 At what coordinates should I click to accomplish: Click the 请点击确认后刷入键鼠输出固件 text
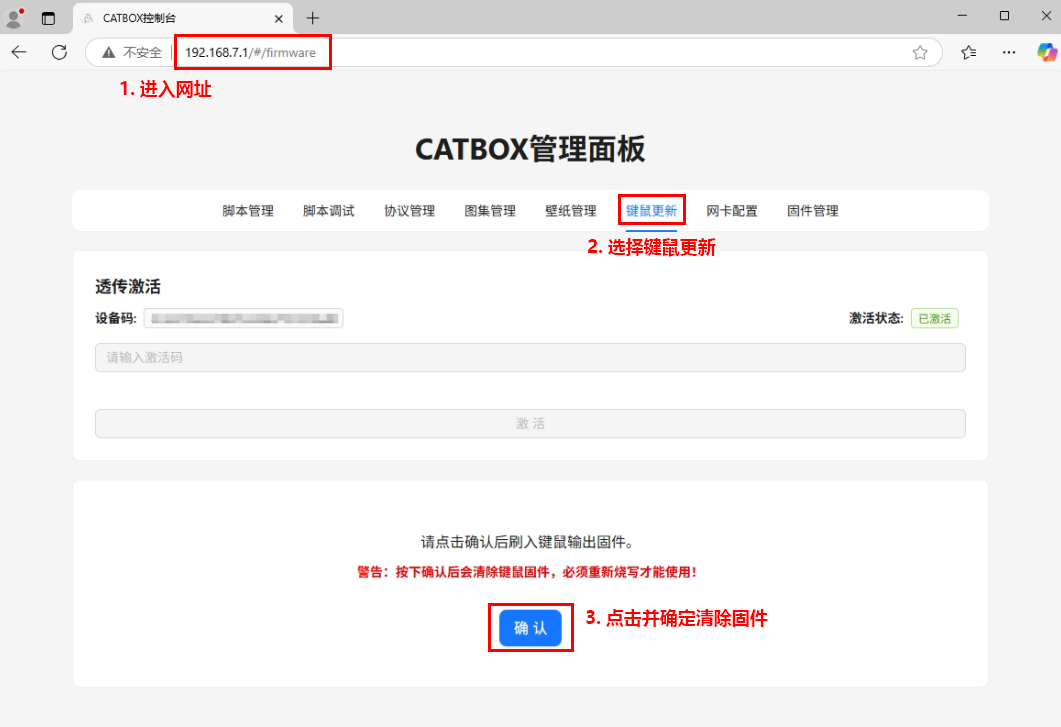coord(527,542)
